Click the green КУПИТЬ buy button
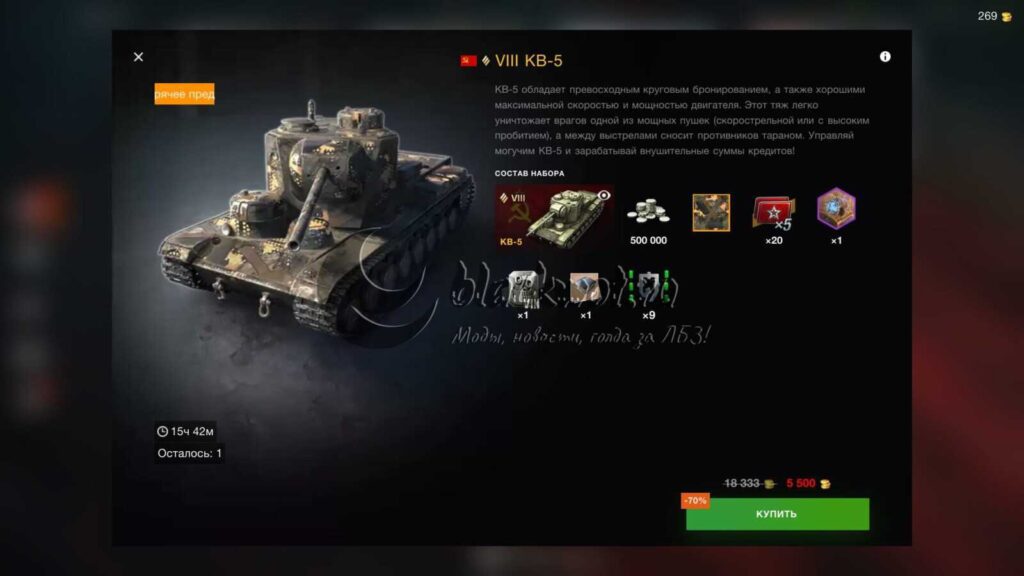The width and height of the screenshot is (1024, 576). pos(777,514)
